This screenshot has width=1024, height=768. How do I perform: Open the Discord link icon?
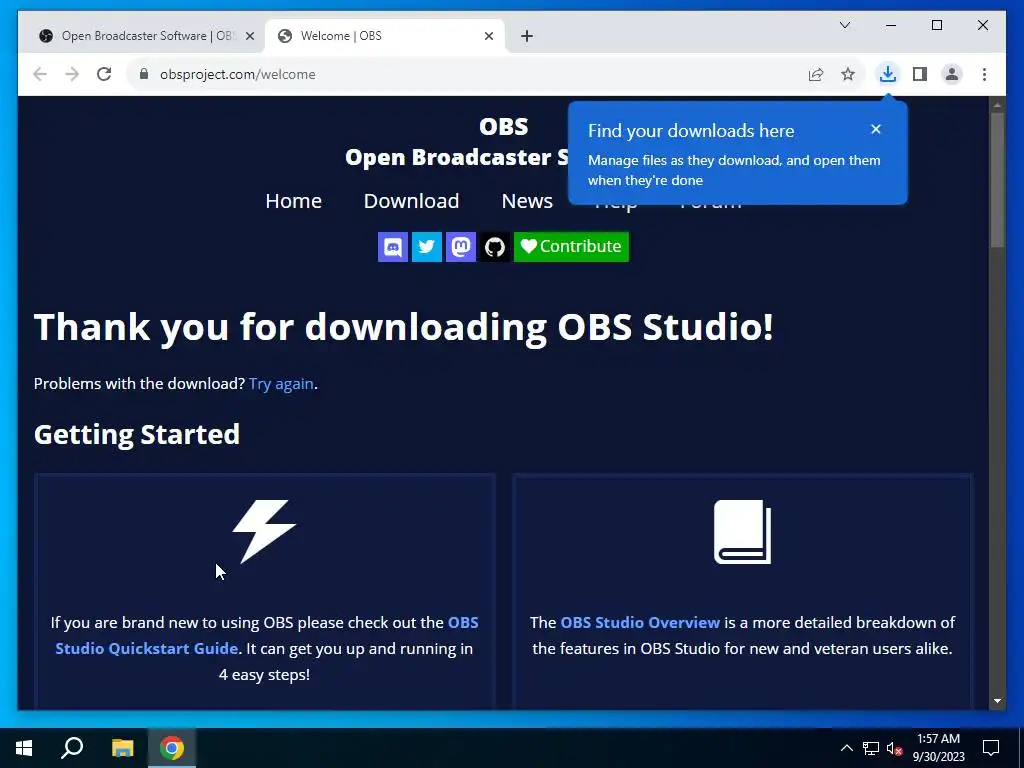click(x=392, y=247)
